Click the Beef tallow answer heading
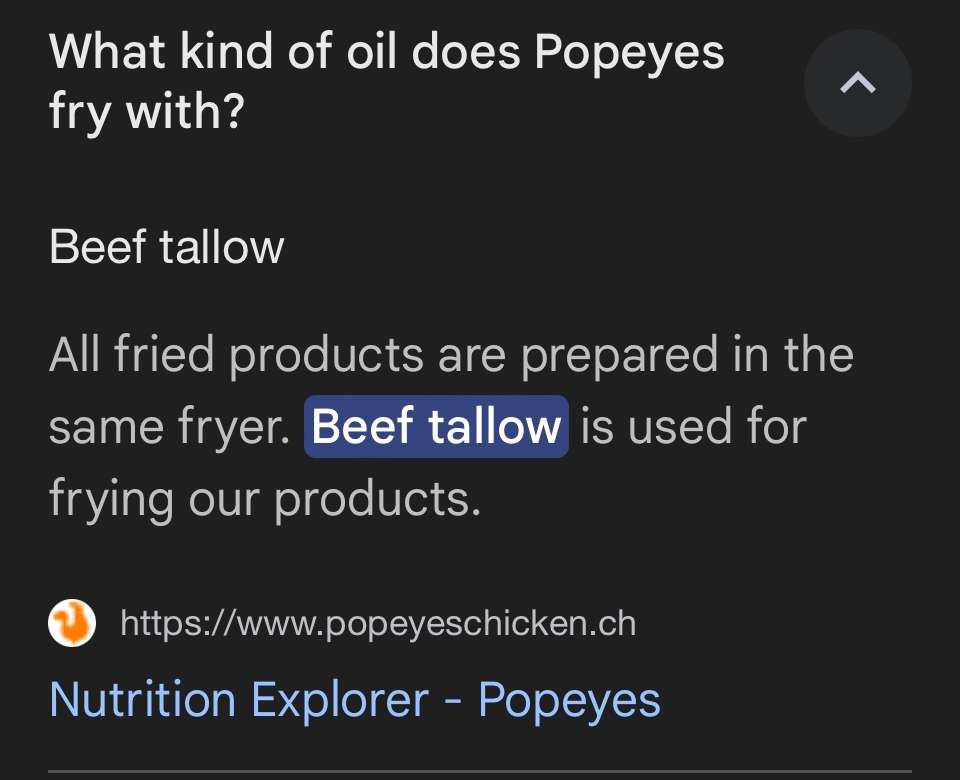960x780 pixels. 167,247
